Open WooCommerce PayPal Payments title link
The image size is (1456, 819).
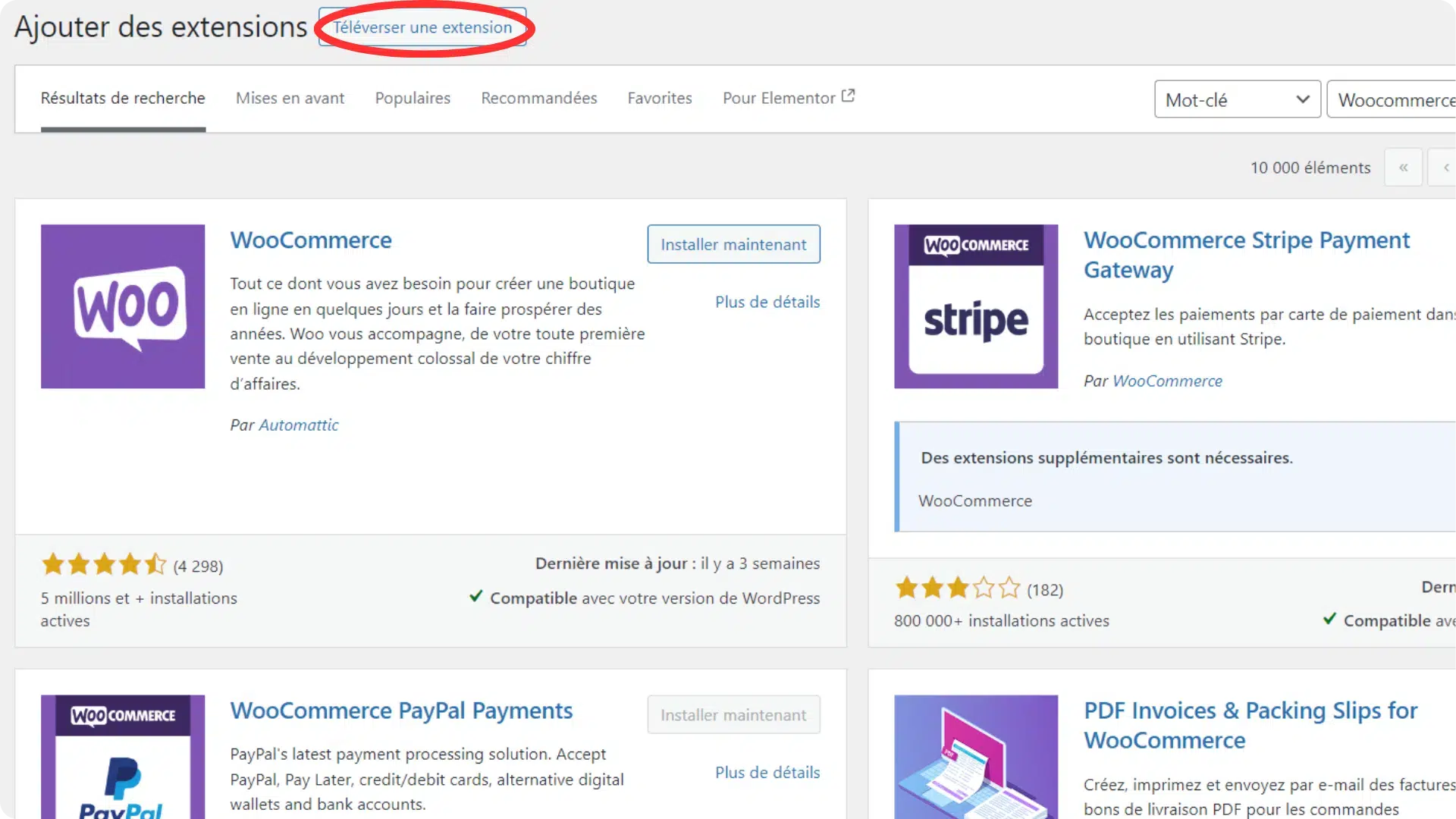[401, 711]
